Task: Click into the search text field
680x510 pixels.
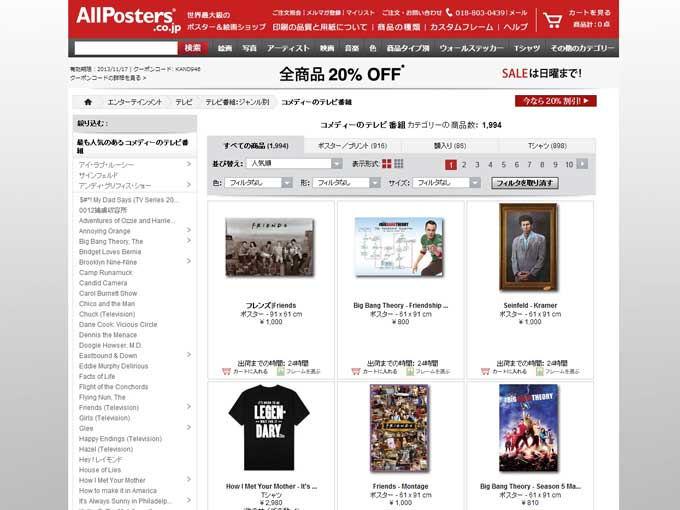Action: click(126, 48)
